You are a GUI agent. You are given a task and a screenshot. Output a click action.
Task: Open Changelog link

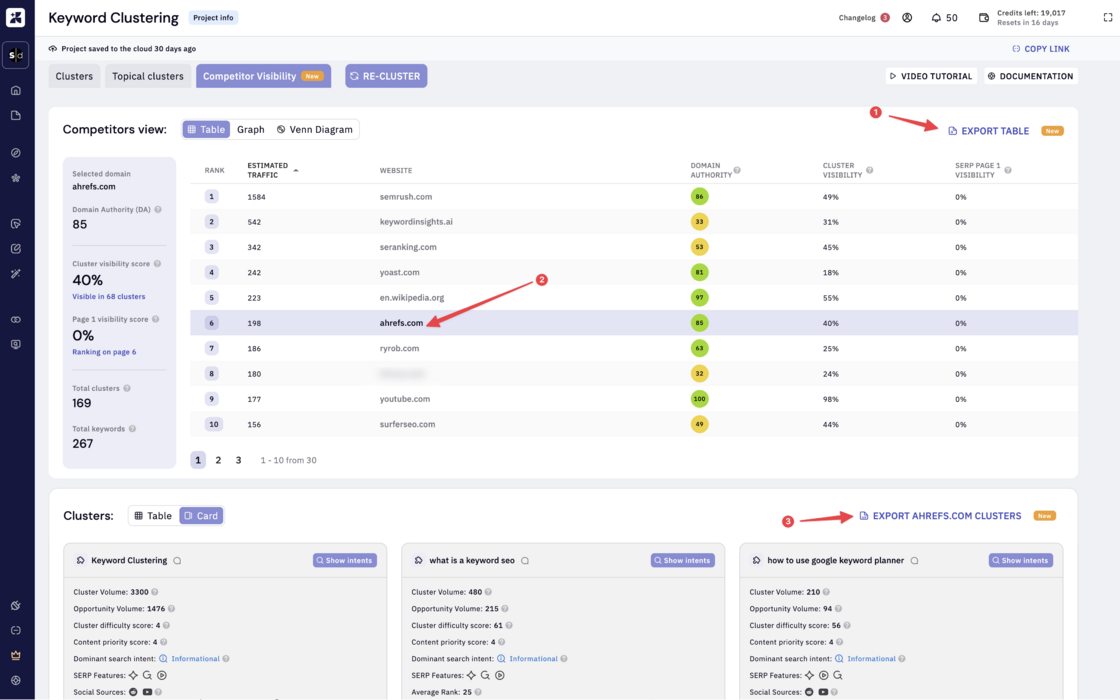pyautogui.click(x=856, y=18)
